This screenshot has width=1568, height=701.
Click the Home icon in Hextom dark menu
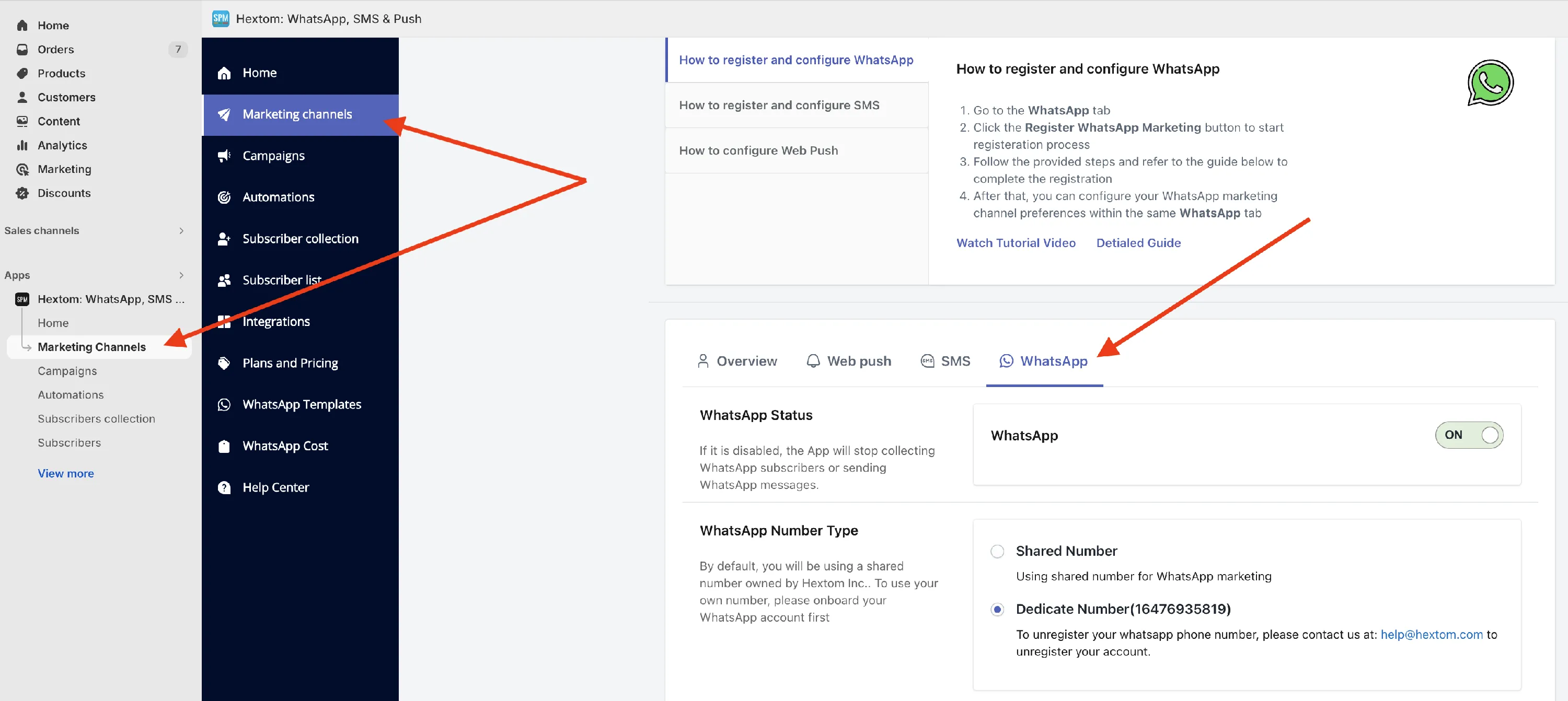click(224, 73)
